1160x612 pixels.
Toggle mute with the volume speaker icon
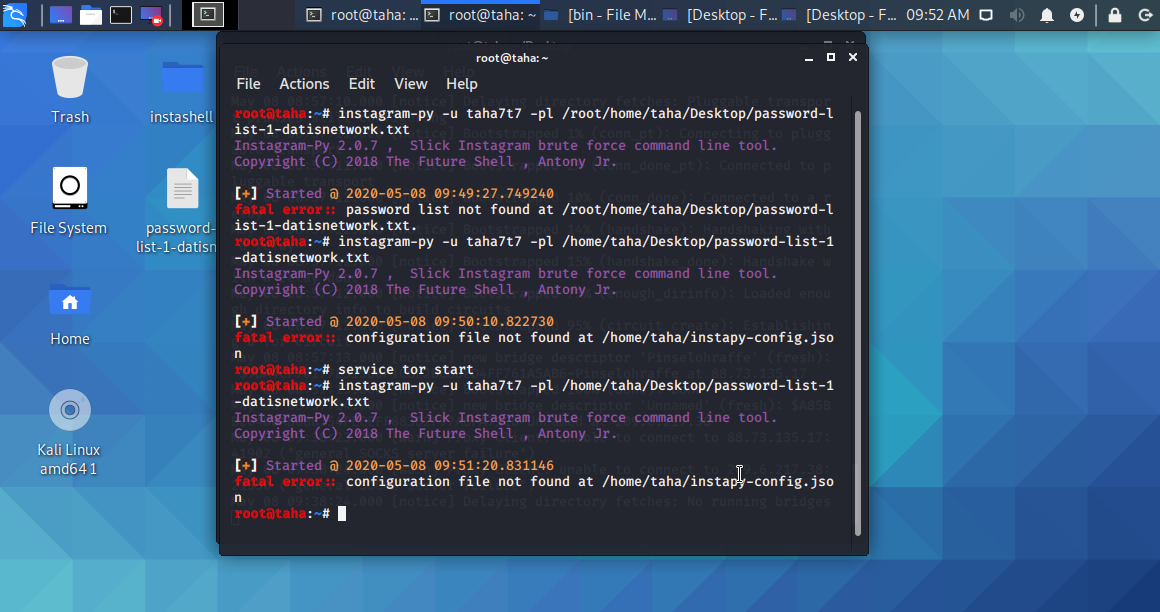[x=1018, y=15]
